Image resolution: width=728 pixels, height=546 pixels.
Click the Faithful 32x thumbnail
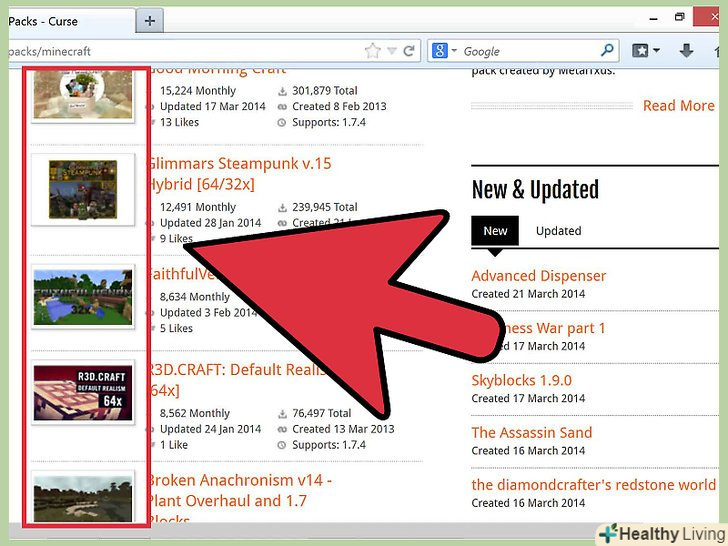click(83, 297)
